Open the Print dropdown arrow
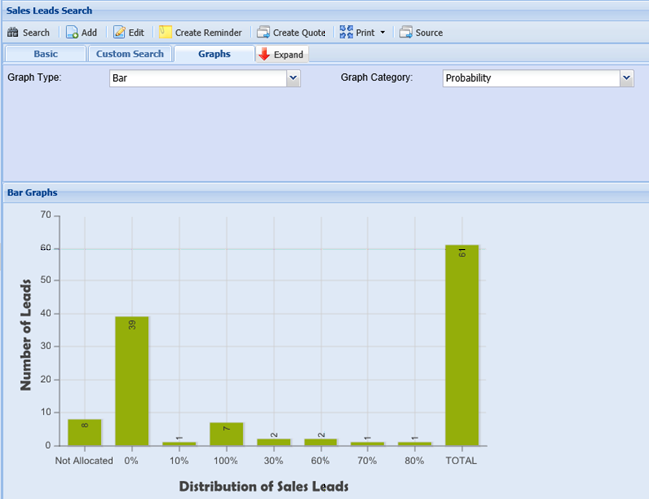 [382, 33]
